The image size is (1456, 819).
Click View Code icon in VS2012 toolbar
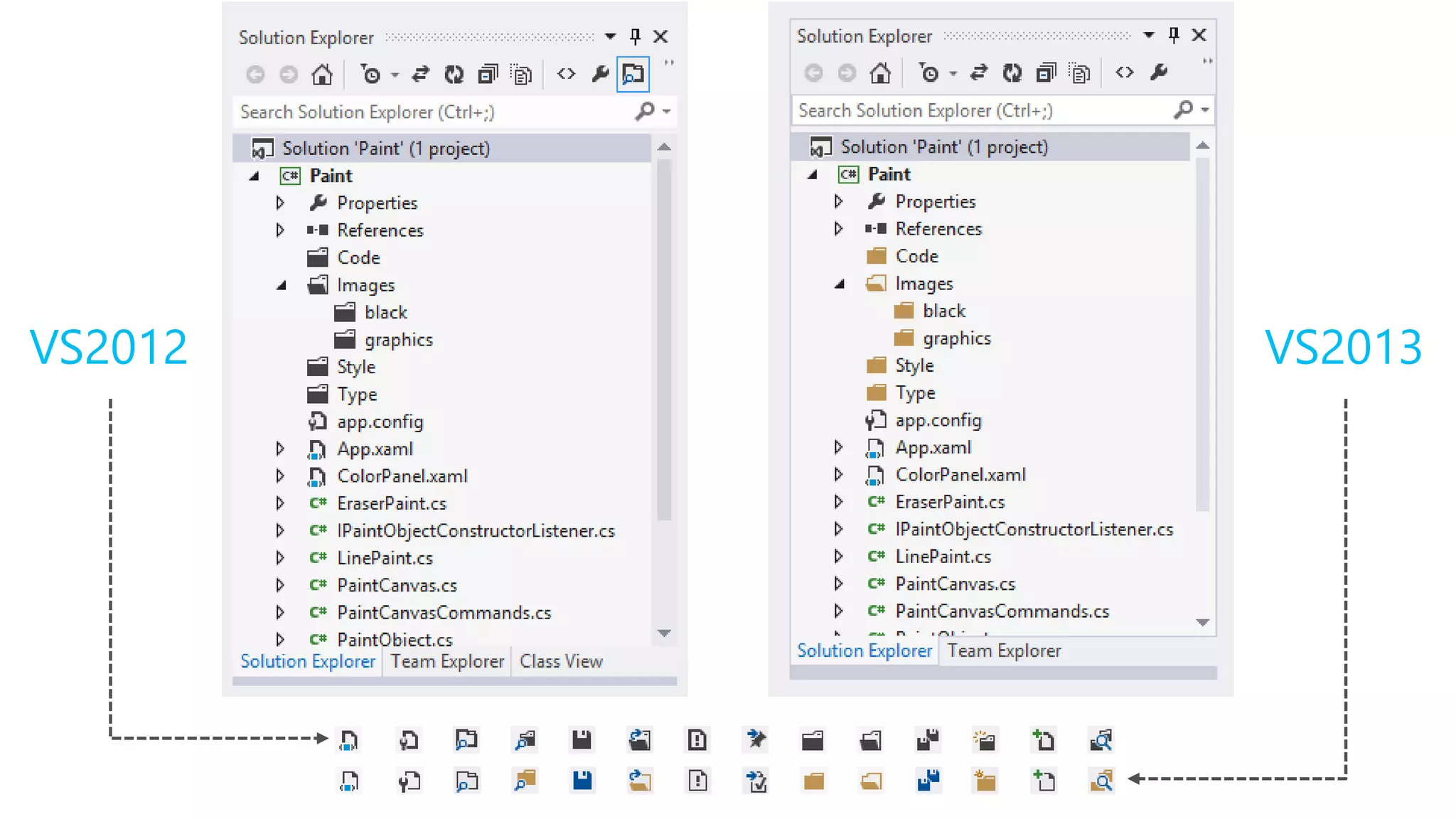click(x=566, y=74)
